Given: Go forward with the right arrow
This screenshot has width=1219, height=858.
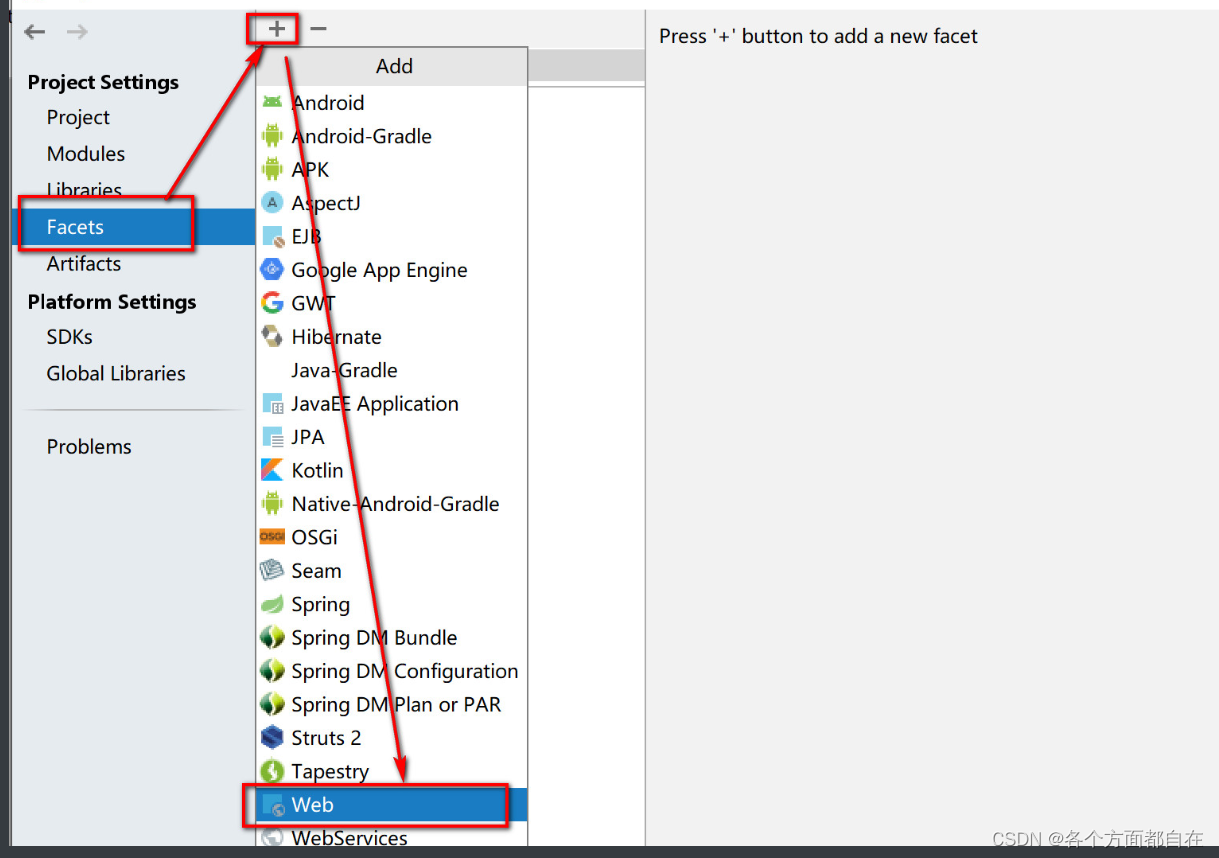Looking at the screenshot, I should click(x=77, y=32).
